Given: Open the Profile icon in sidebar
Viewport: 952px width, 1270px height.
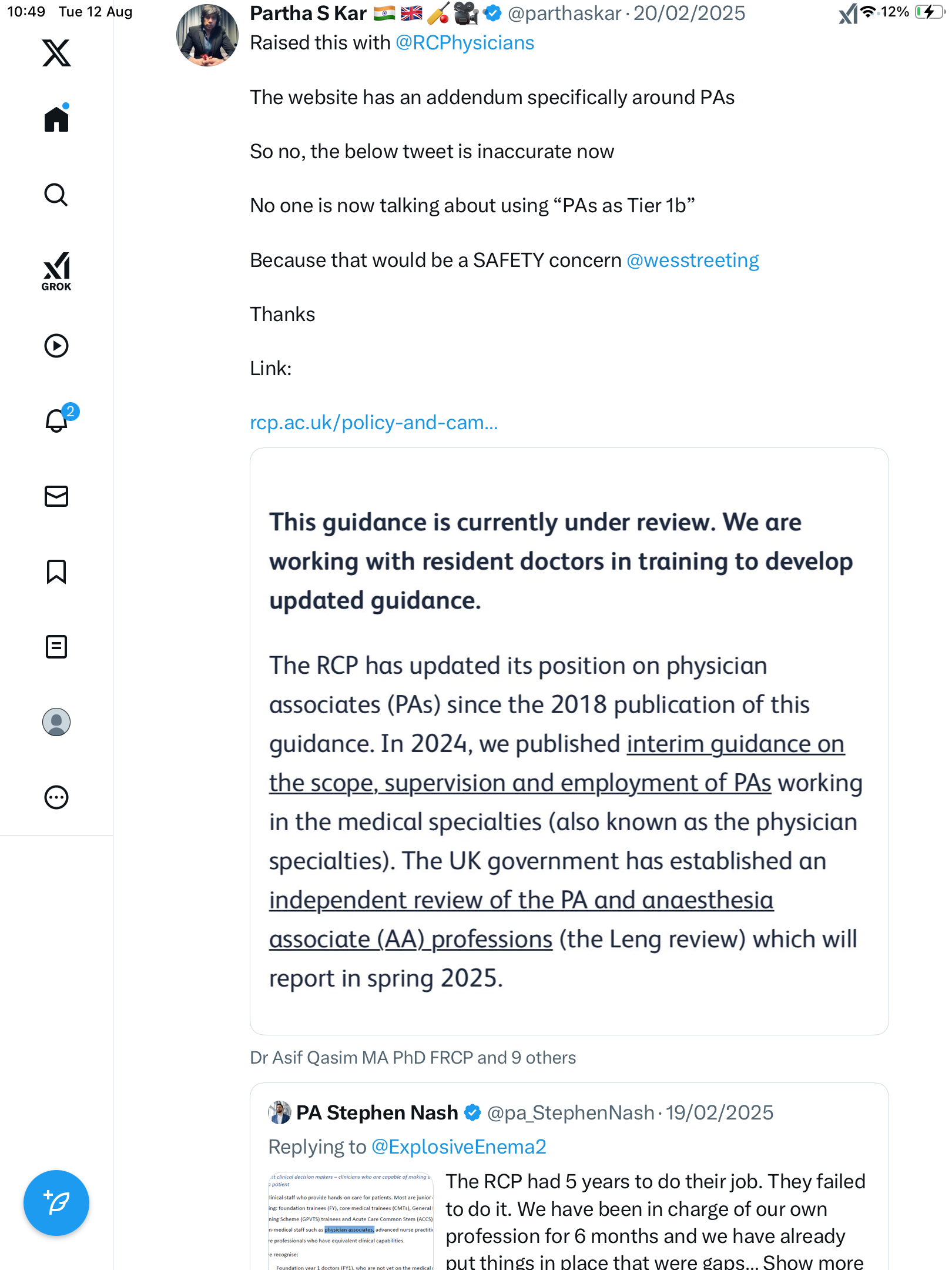Looking at the screenshot, I should (x=56, y=722).
